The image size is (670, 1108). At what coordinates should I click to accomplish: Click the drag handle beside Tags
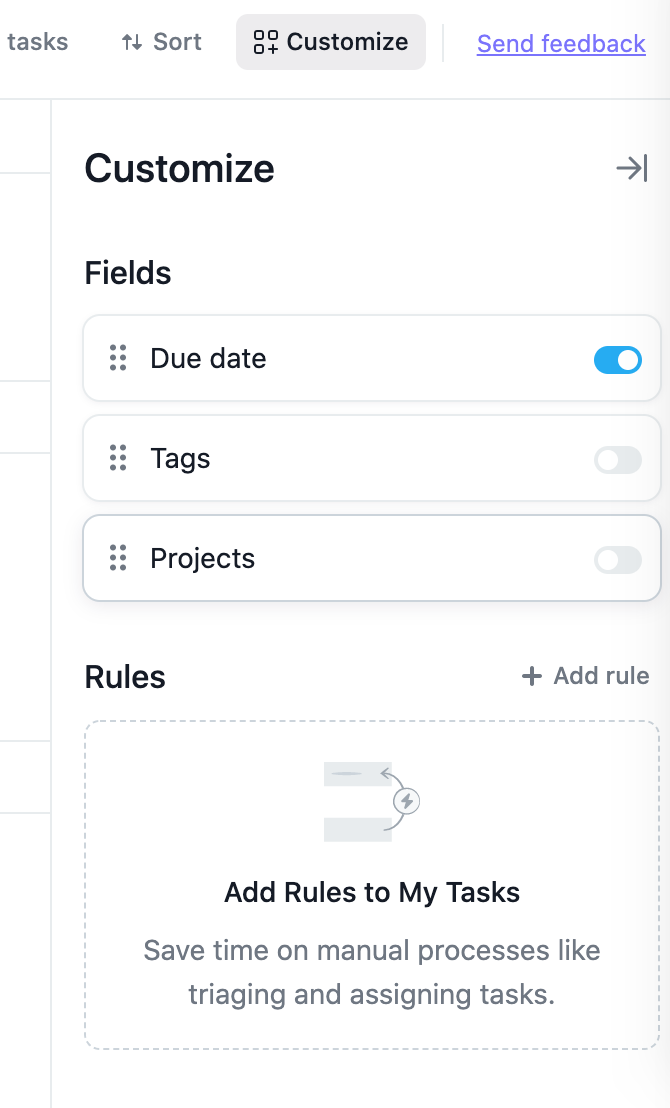click(x=118, y=458)
